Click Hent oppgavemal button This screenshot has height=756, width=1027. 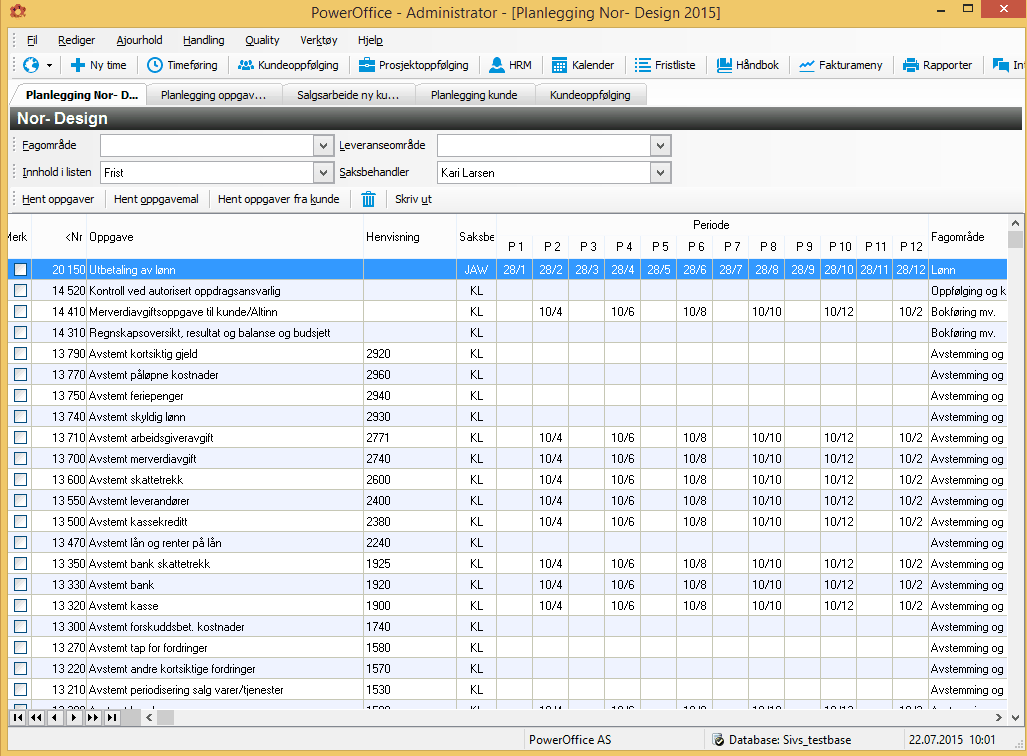click(x=156, y=199)
